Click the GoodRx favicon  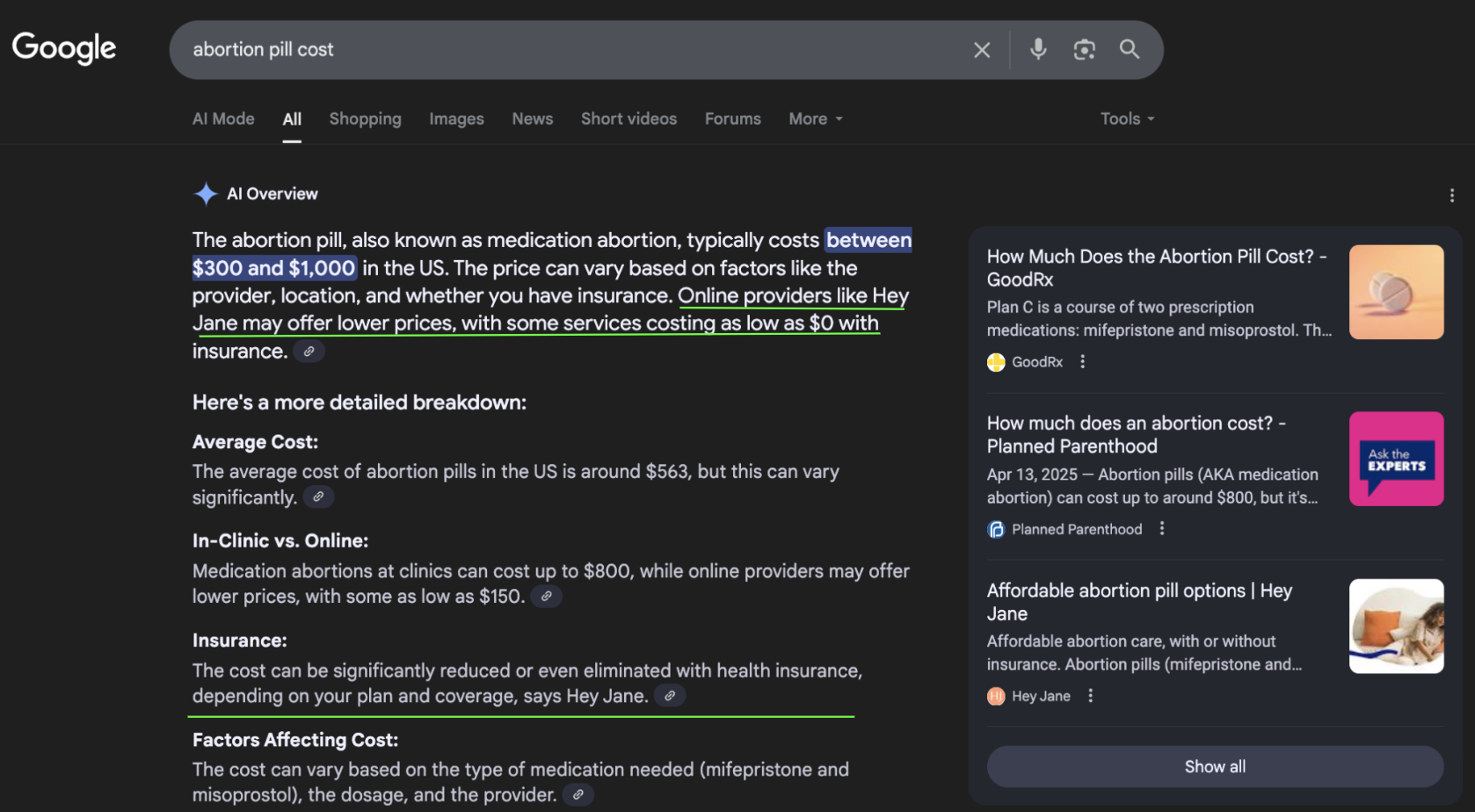(x=996, y=362)
